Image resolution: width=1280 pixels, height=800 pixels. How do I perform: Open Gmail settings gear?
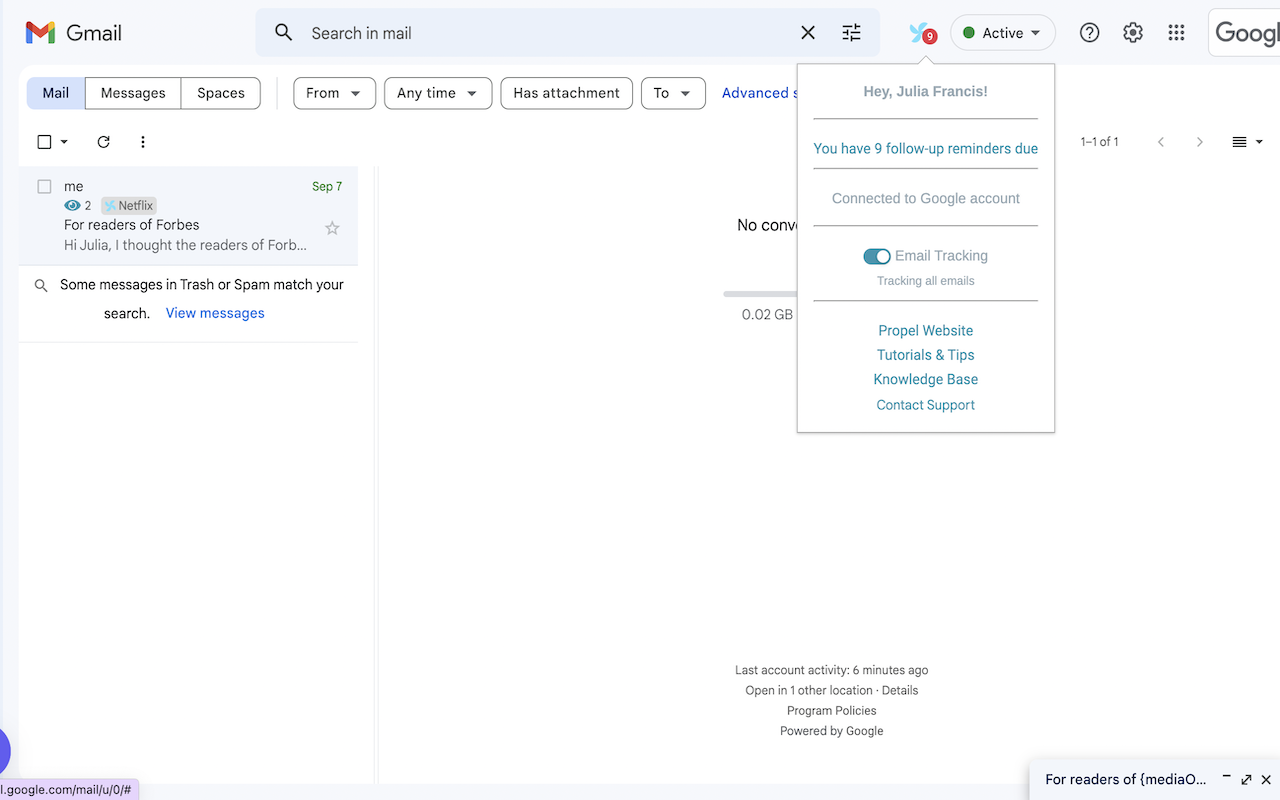click(x=1132, y=32)
